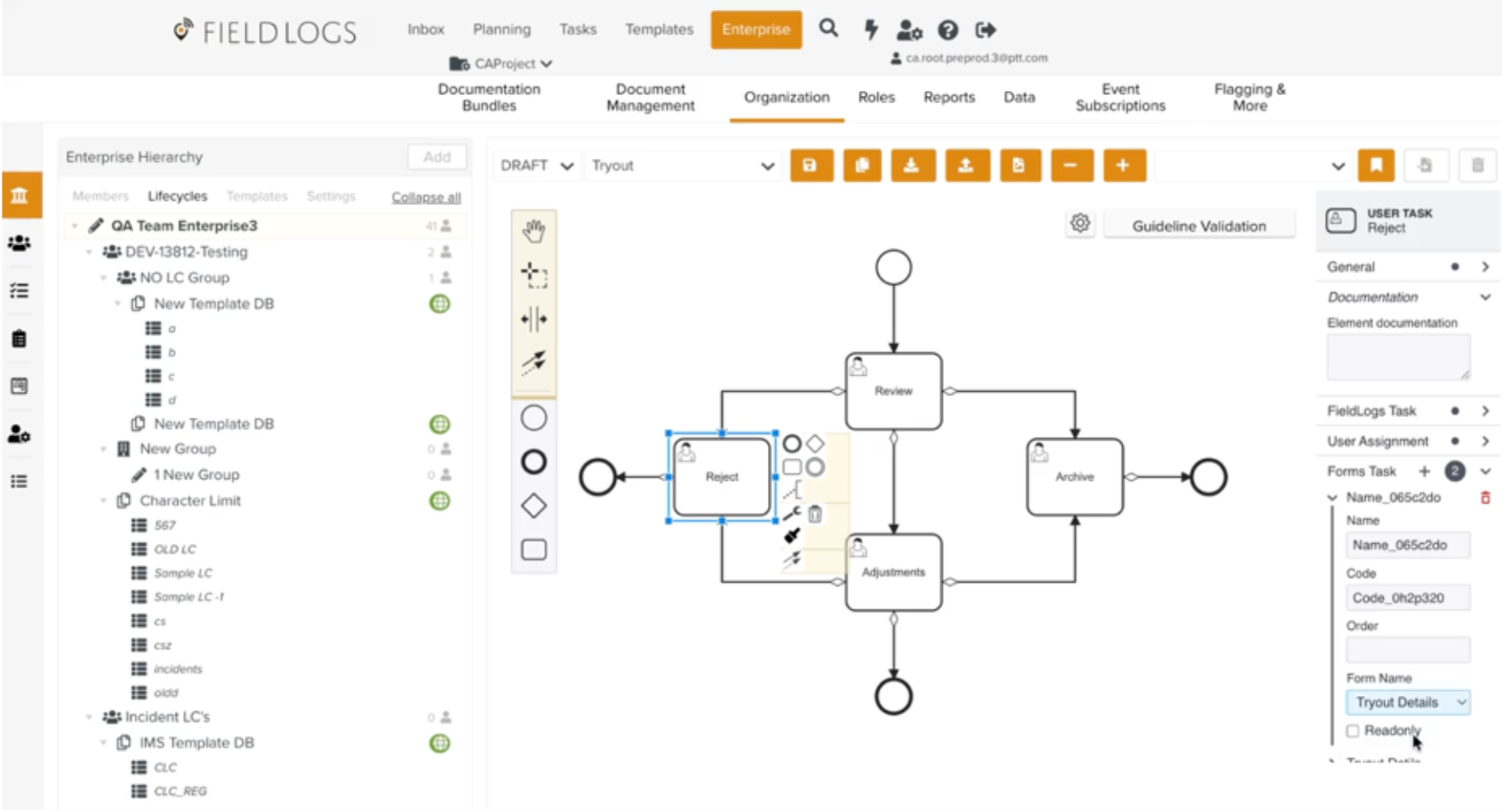Image resolution: width=1502 pixels, height=812 pixels.
Task: Open the DRAFT status dropdown
Action: pos(537,166)
